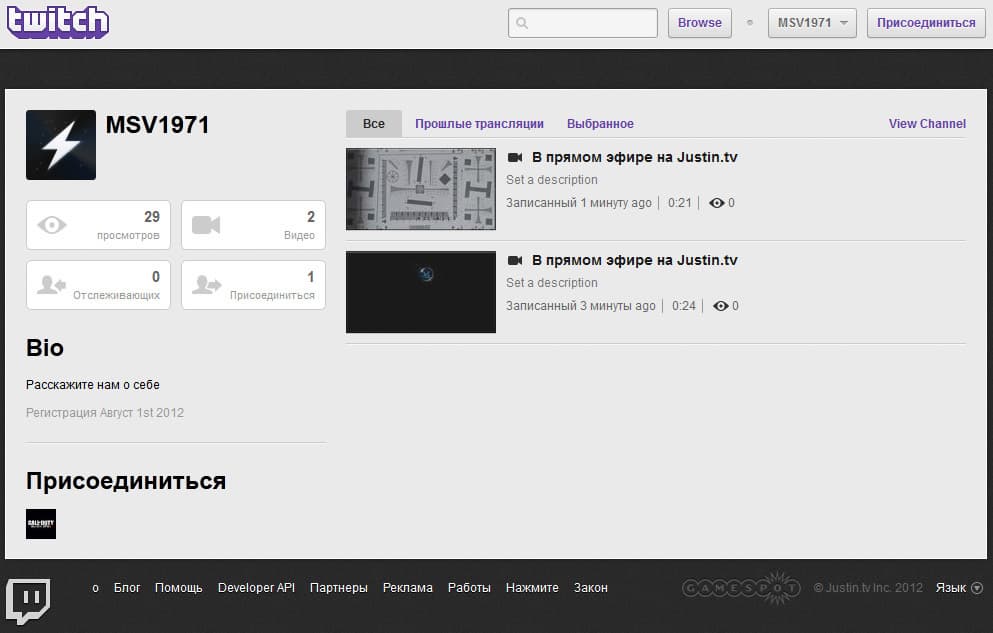
Task: Click the GameSpot logo in the footer
Action: [742, 588]
